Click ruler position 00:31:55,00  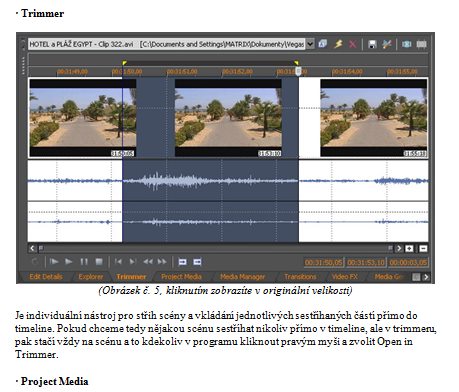click(402, 72)
